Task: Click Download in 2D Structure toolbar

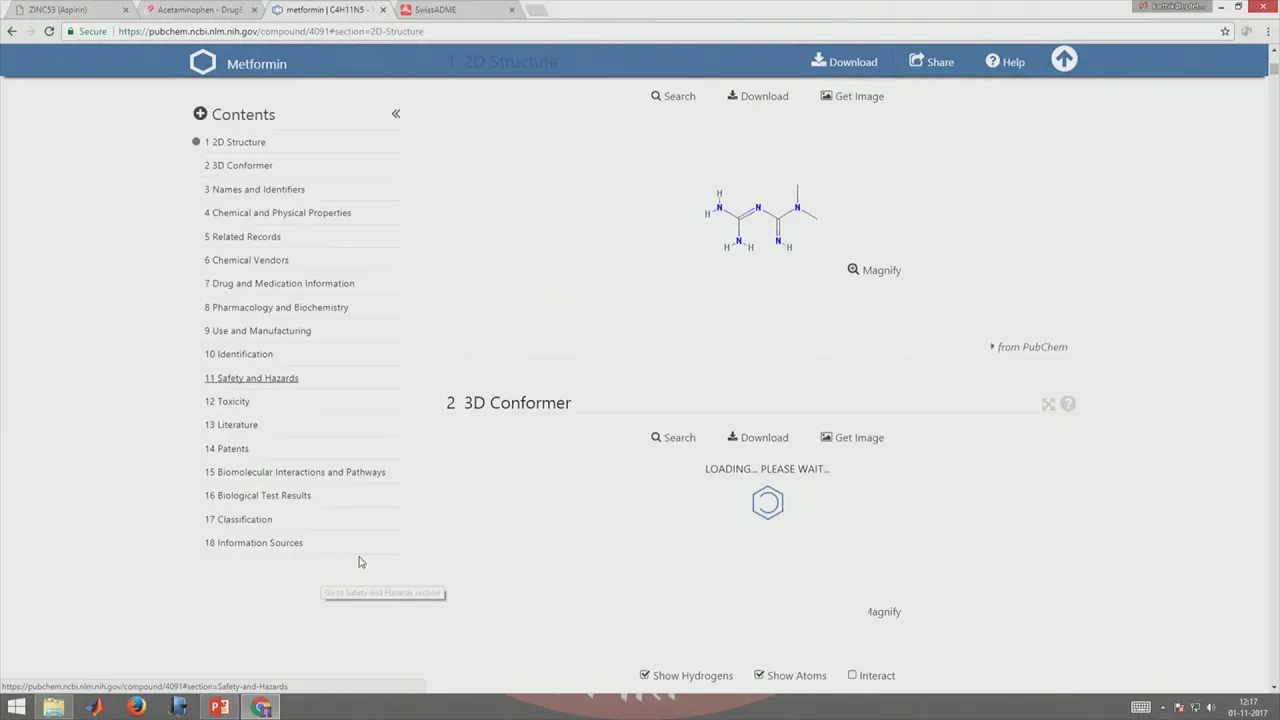Action: (x=757, y=96)
